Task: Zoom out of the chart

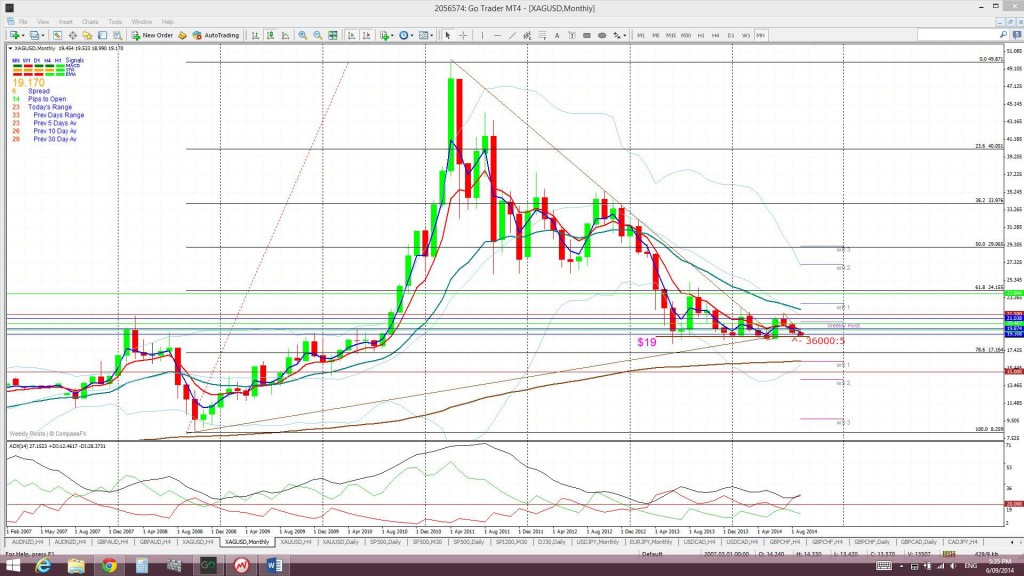Action: pyautogui.click(x=317, y=34)
